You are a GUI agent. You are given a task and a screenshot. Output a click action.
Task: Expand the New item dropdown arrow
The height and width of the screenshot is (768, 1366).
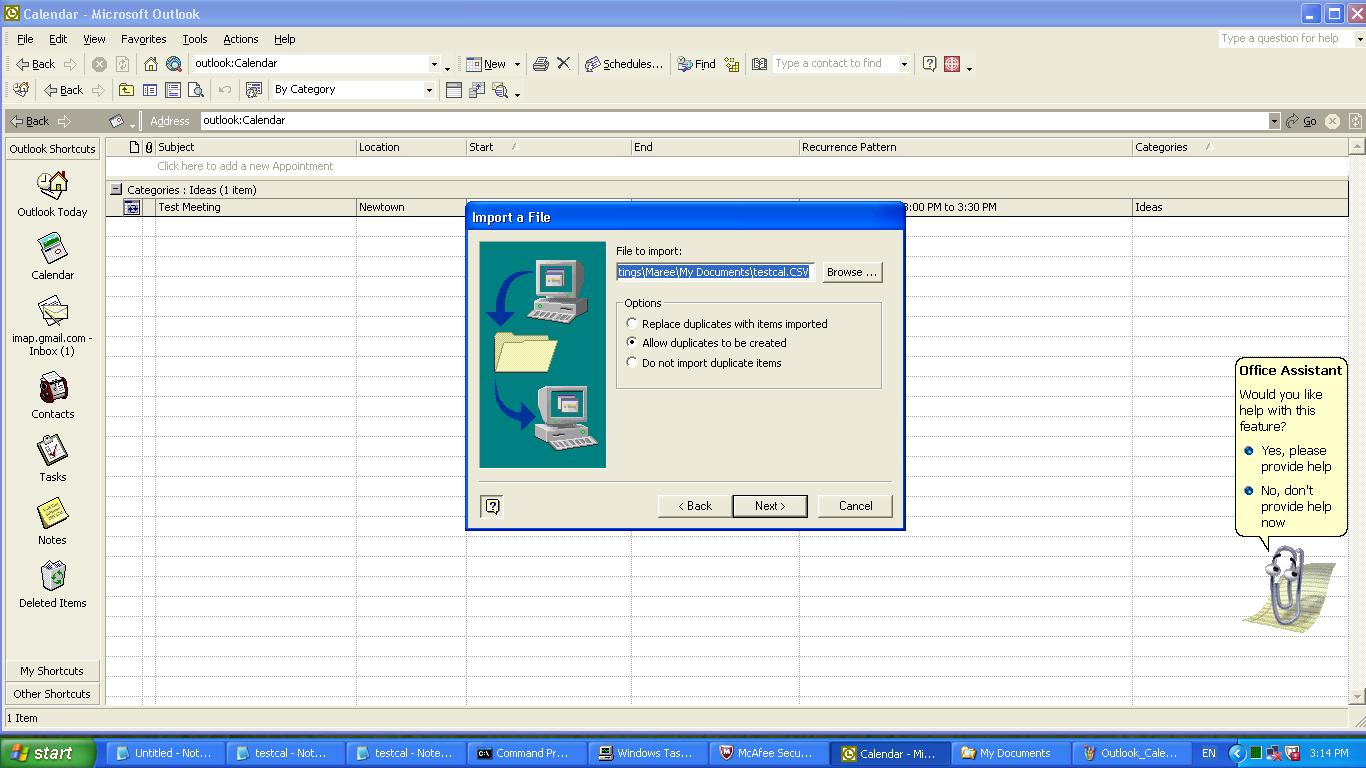517,64
